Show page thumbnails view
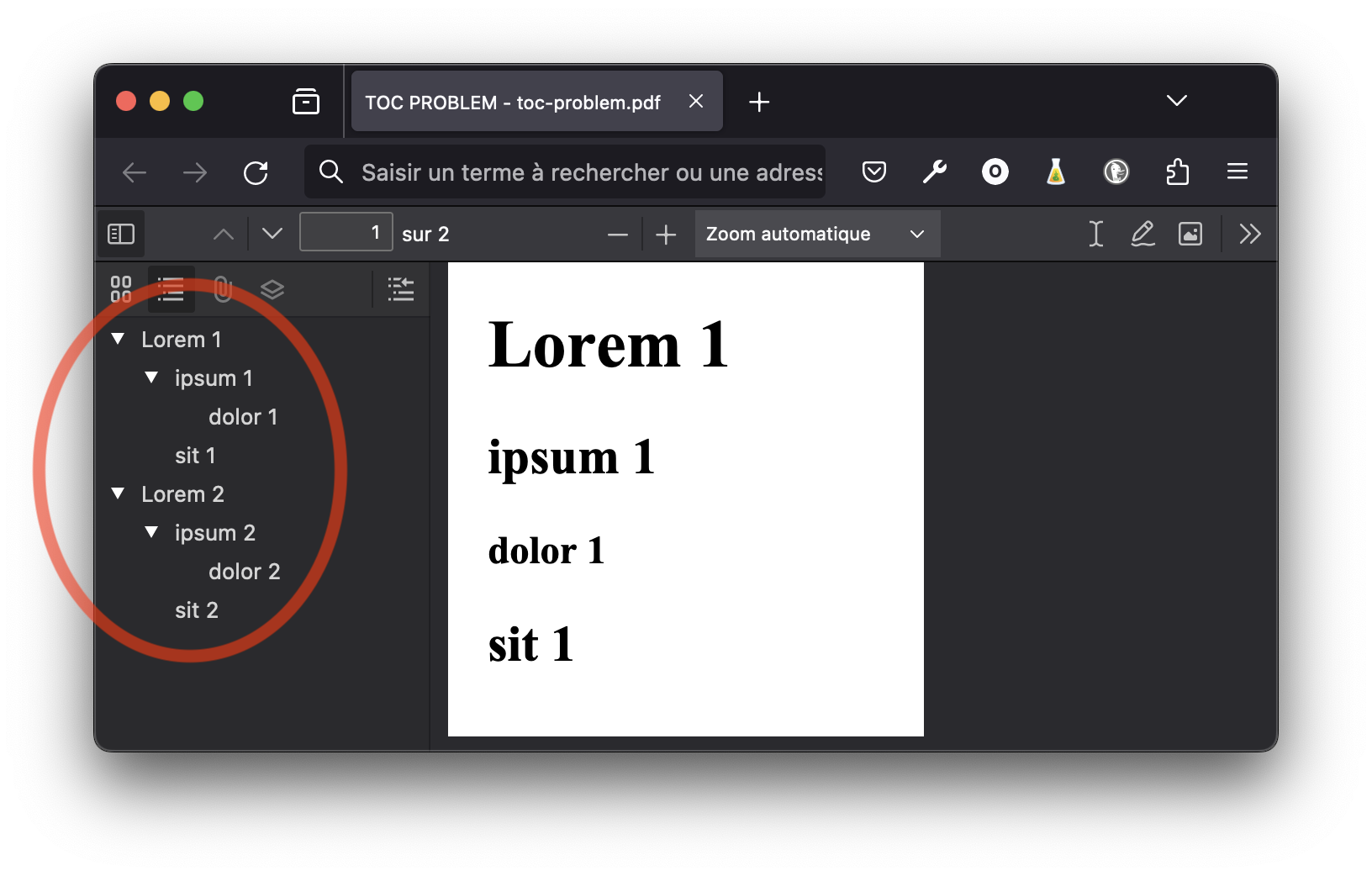Screen dimensions: 1372x876 click(121, 289)
